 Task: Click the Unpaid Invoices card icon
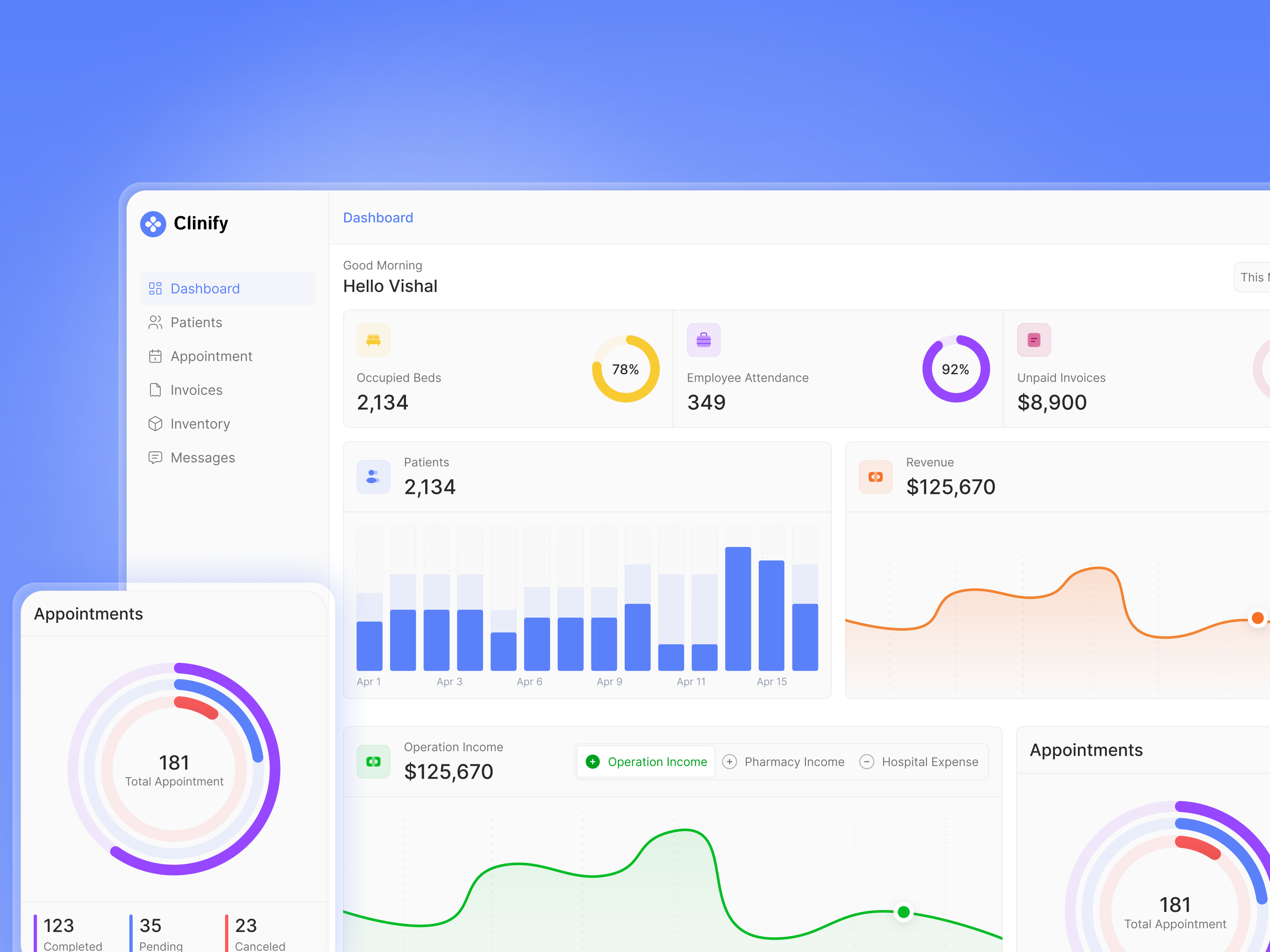coord(1033,340)
